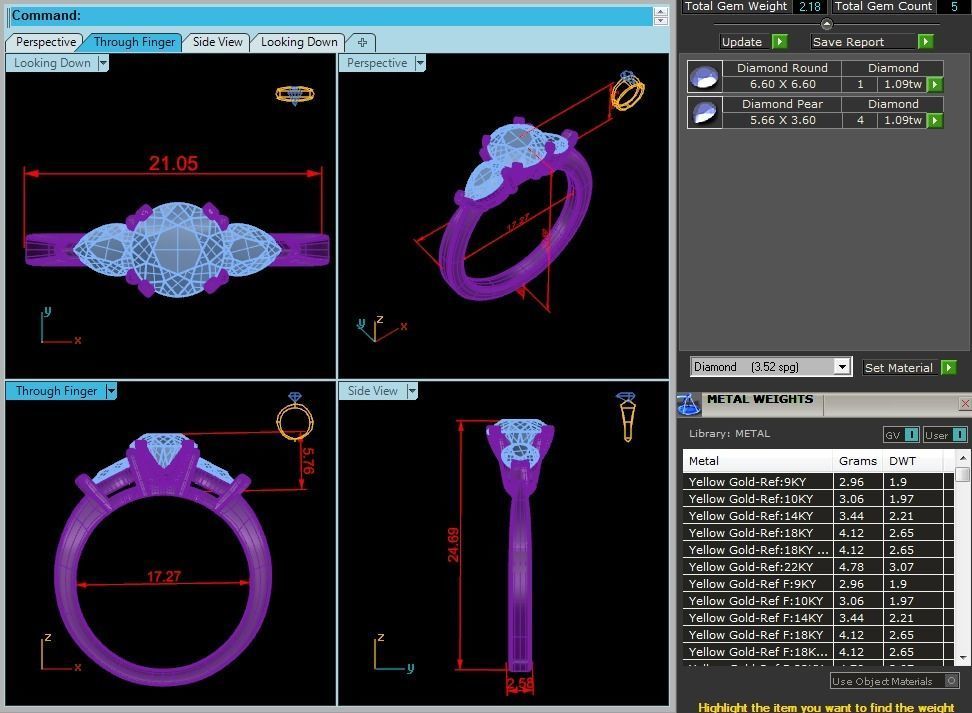Image resolution: width=972 pixels, height=713 pixels.
Task: Click ring orientation icon in Side View viewport
Action: 626,417
